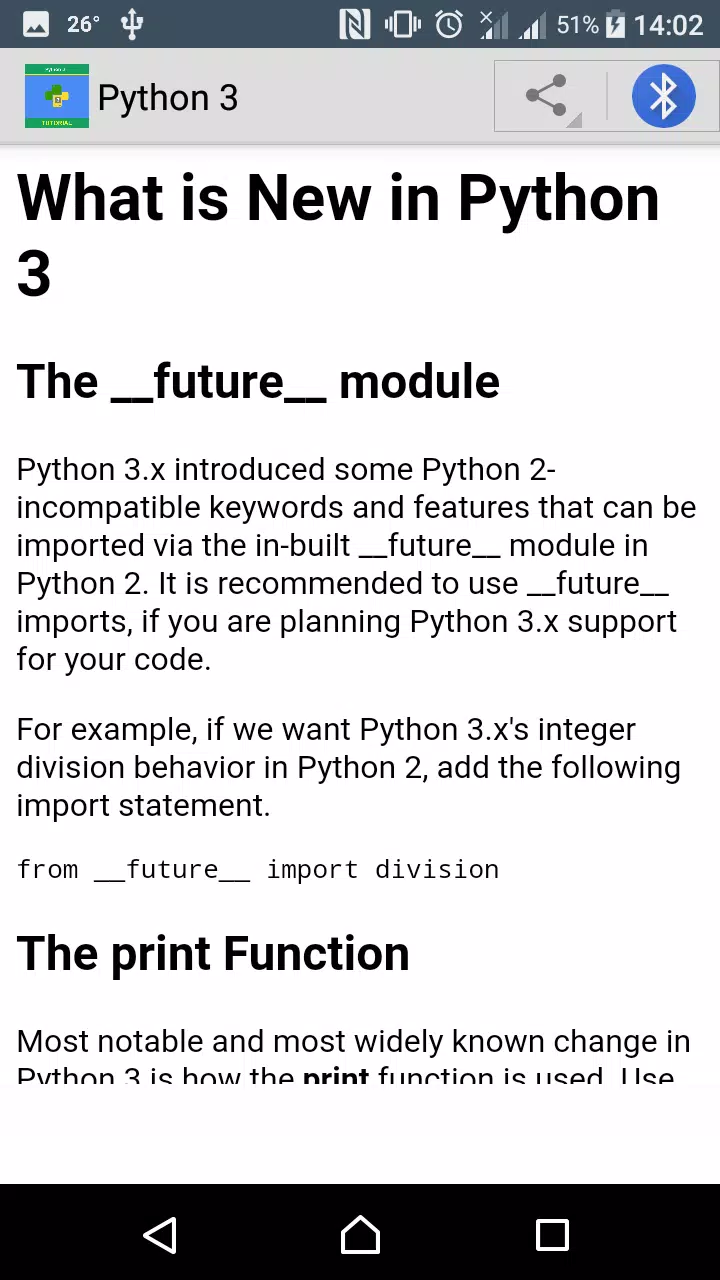Tap the vibrate mode status icon
The width and height of the screenshot is (720, 1280).
click(402, 24)
